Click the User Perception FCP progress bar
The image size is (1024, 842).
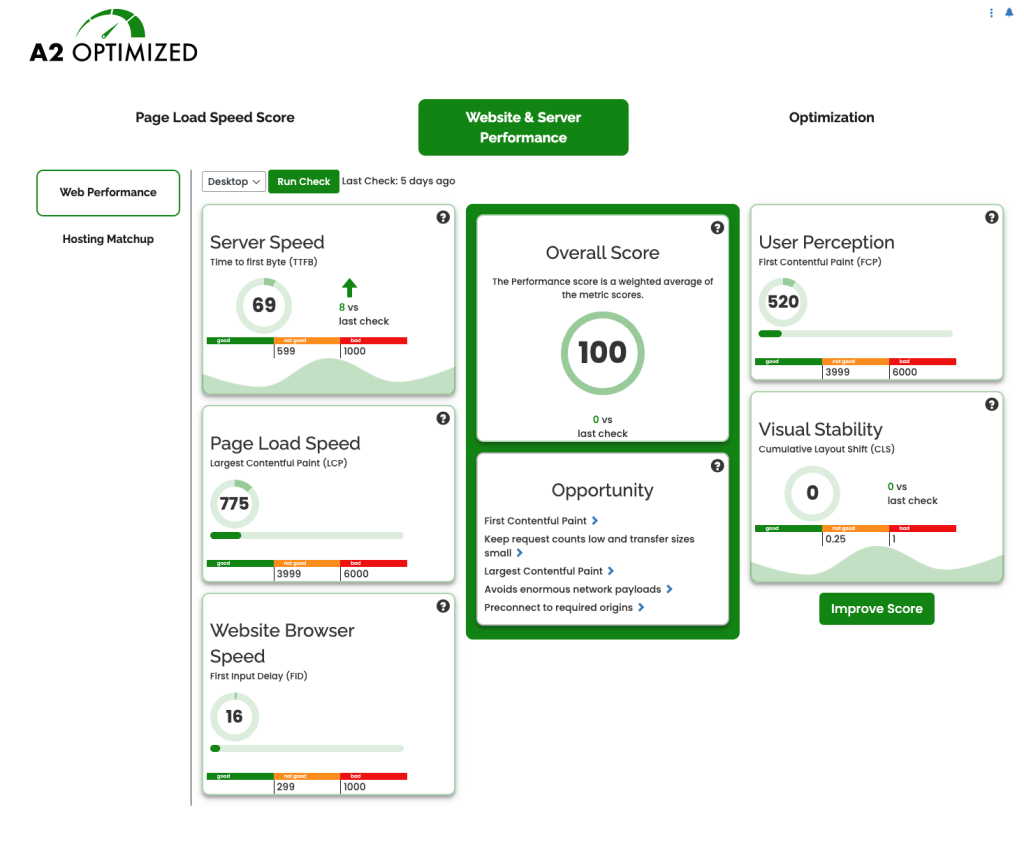point(854,332)
